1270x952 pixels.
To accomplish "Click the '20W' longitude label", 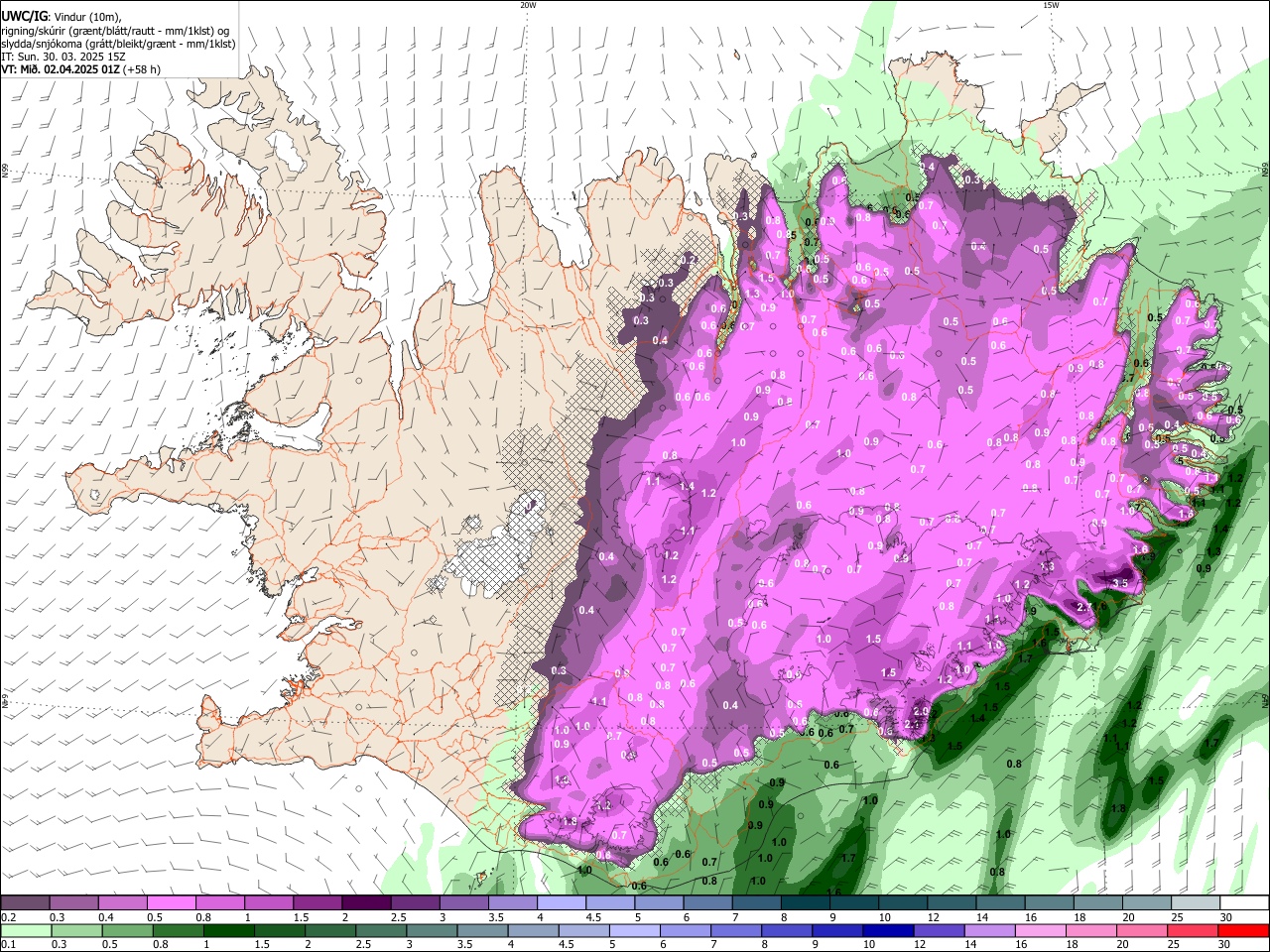I will point(528,5).
